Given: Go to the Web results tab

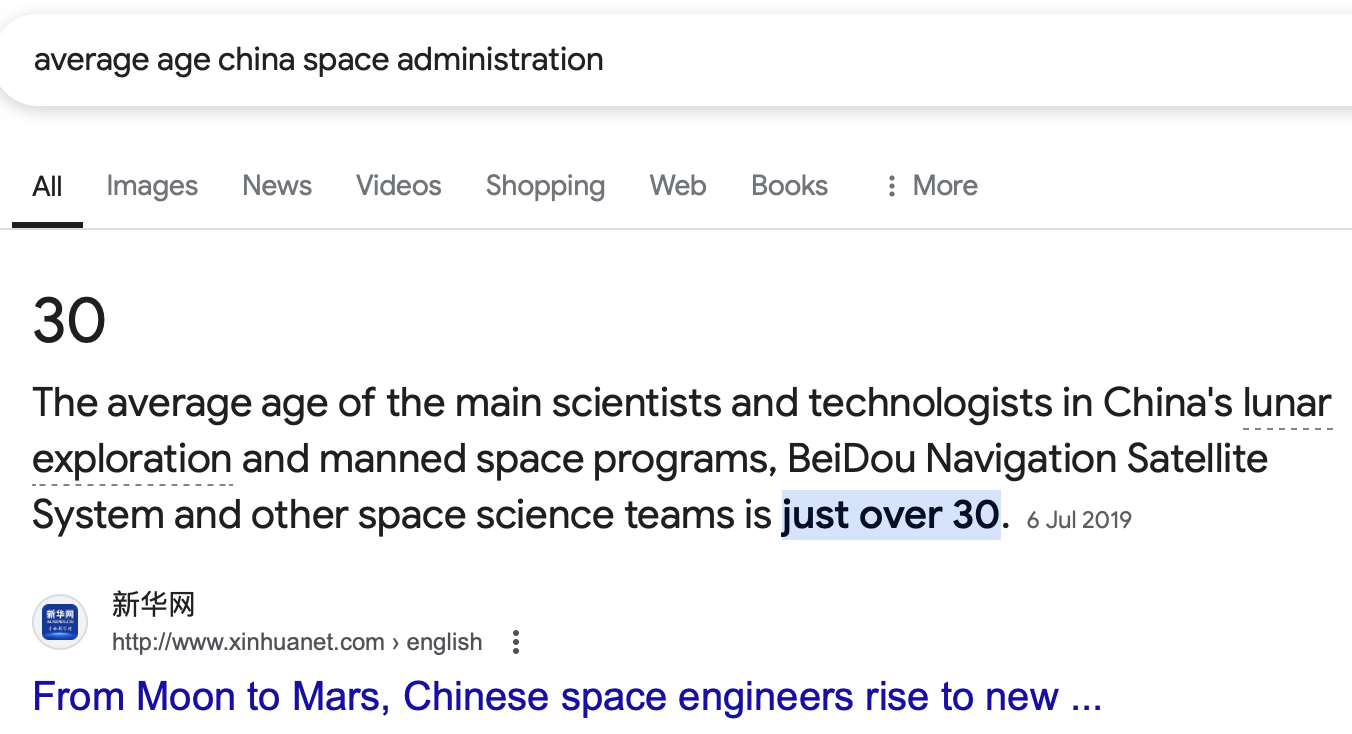Looking at the screenshot, I should tap(677, 186).
